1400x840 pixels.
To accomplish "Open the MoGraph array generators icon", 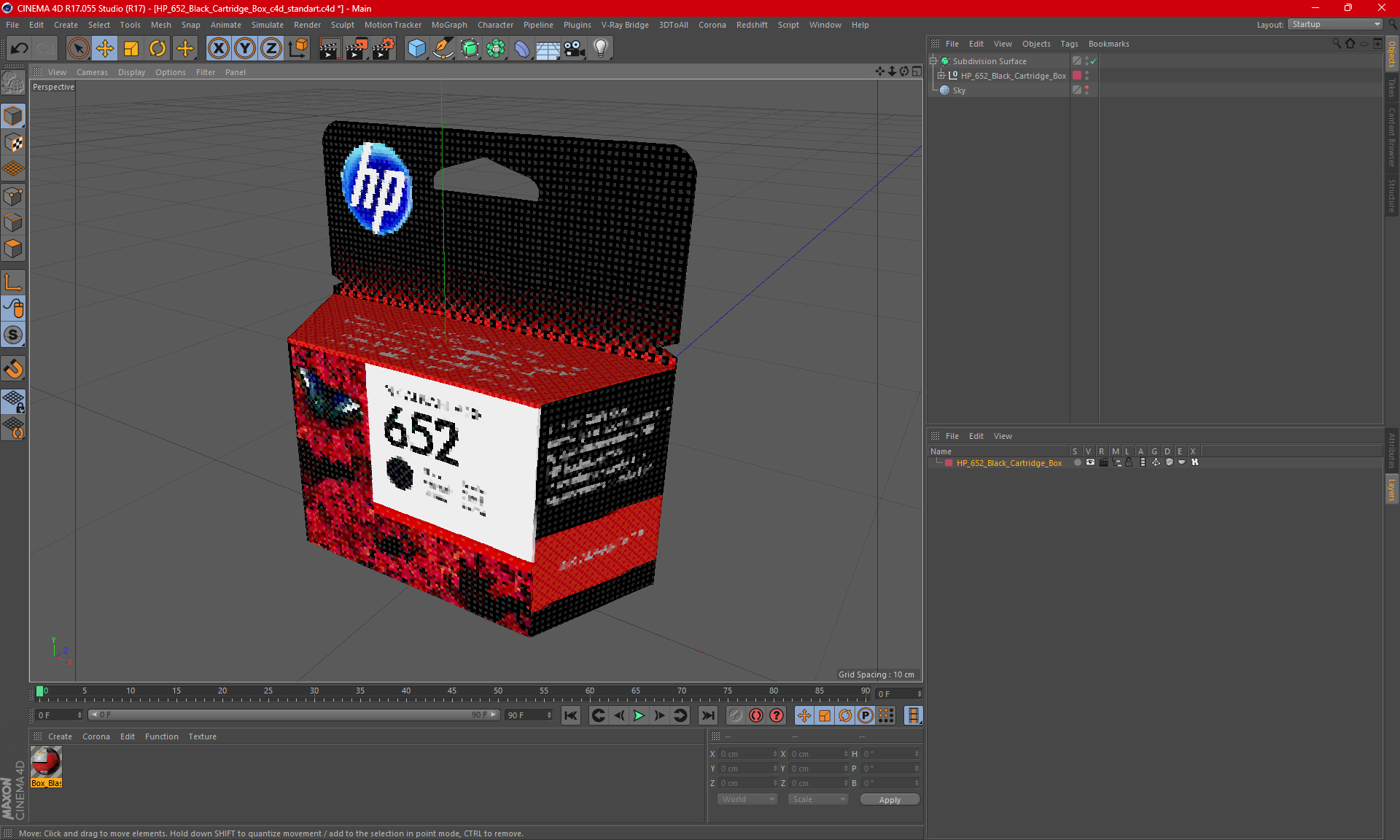I will click(x=496, y=48).
